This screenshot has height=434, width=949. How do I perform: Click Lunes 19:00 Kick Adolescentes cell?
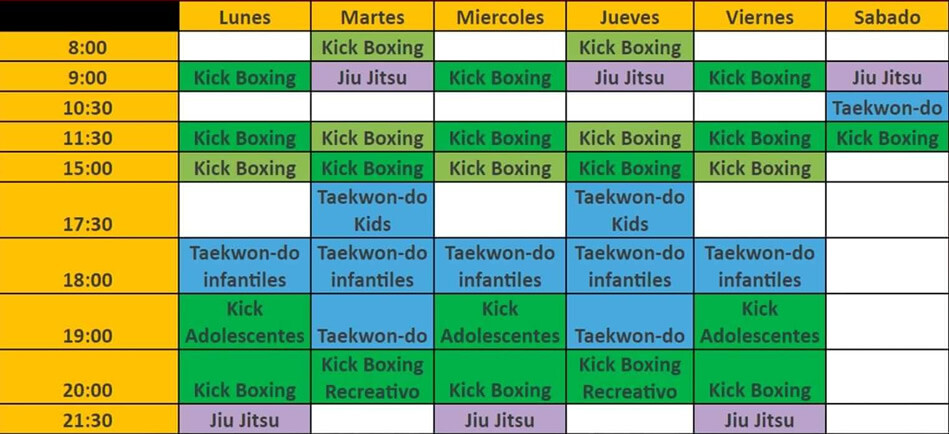[x=245, y=322]
